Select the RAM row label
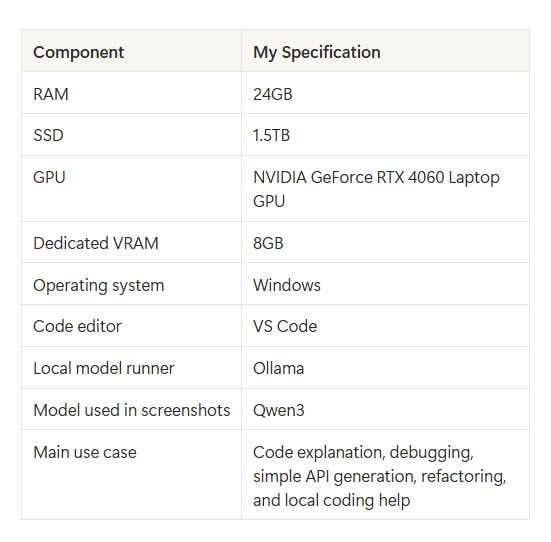The width and height of the screenshot is (551, 542). click(51, 94)
